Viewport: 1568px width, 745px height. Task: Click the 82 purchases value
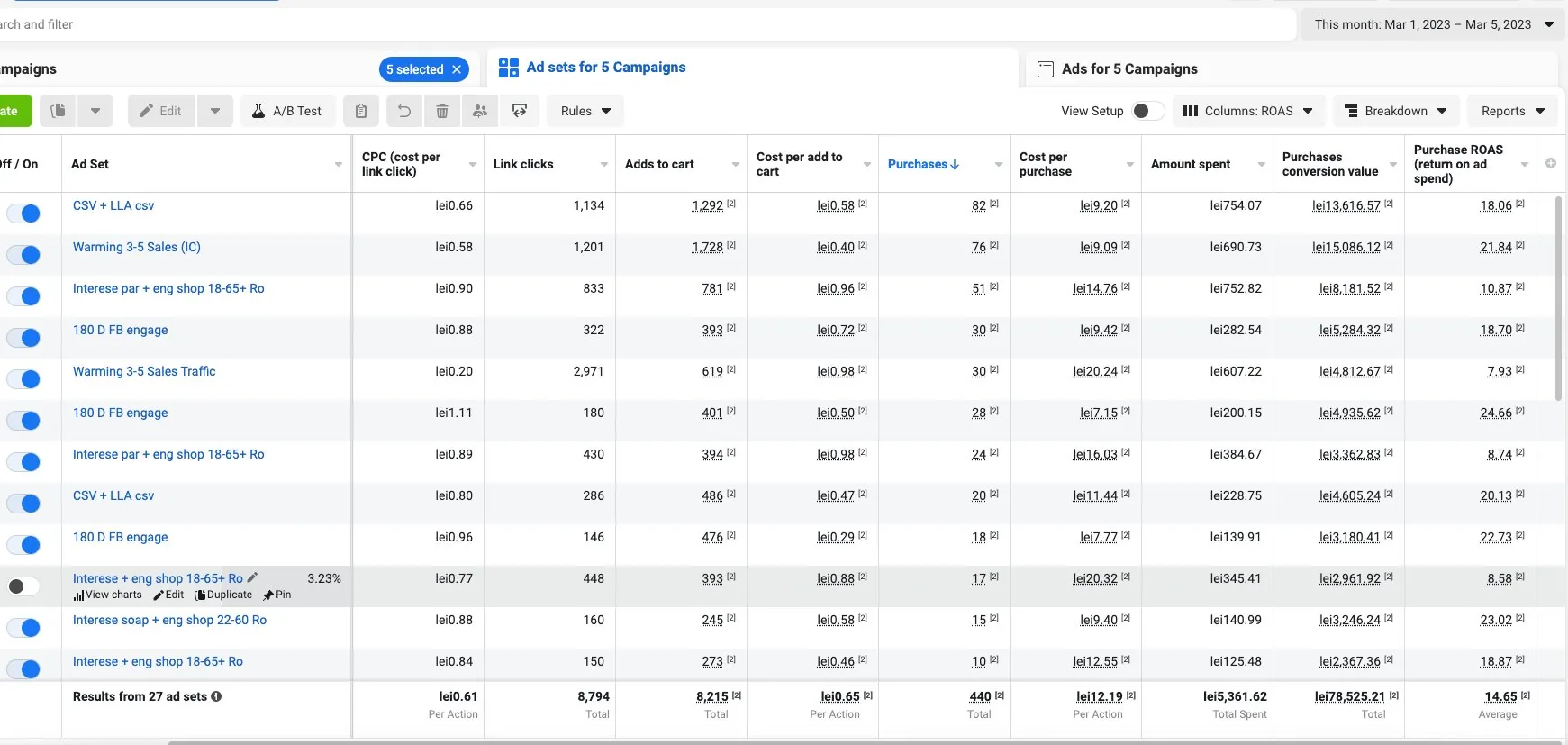(979, 205)
